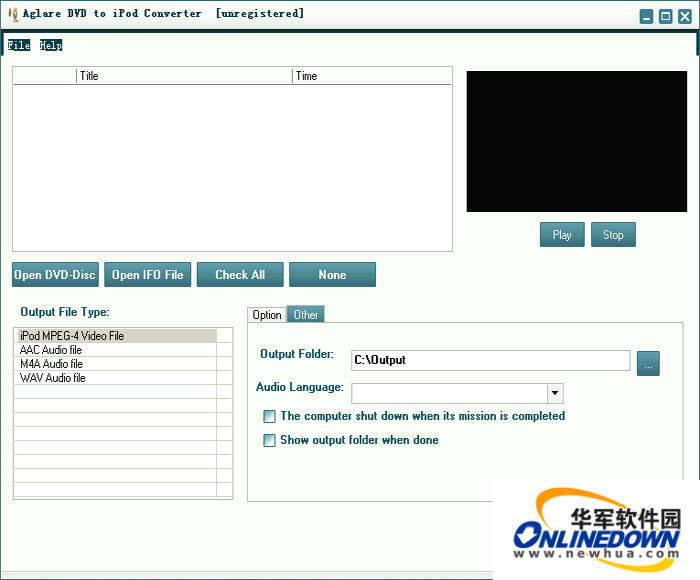Click the Time column header
This screenshot has width=700, height=580.
coord(372,76)
